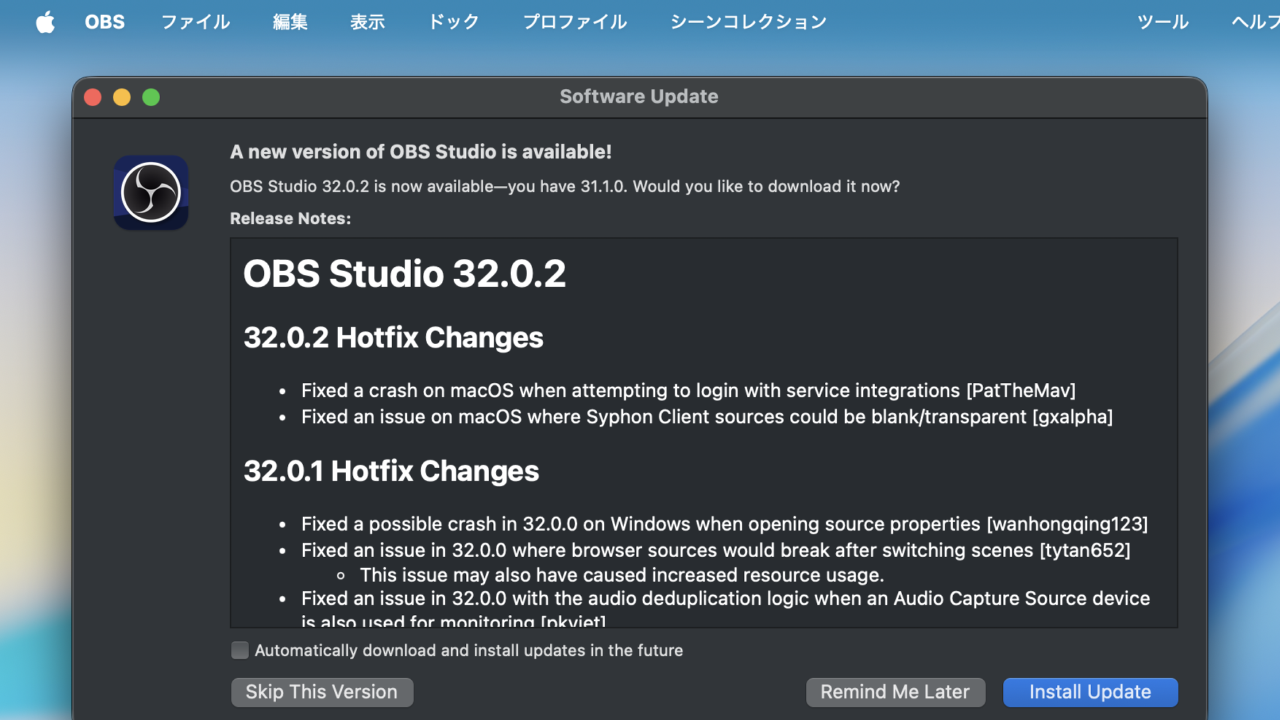Open the 編集 menu

(290, 22)
